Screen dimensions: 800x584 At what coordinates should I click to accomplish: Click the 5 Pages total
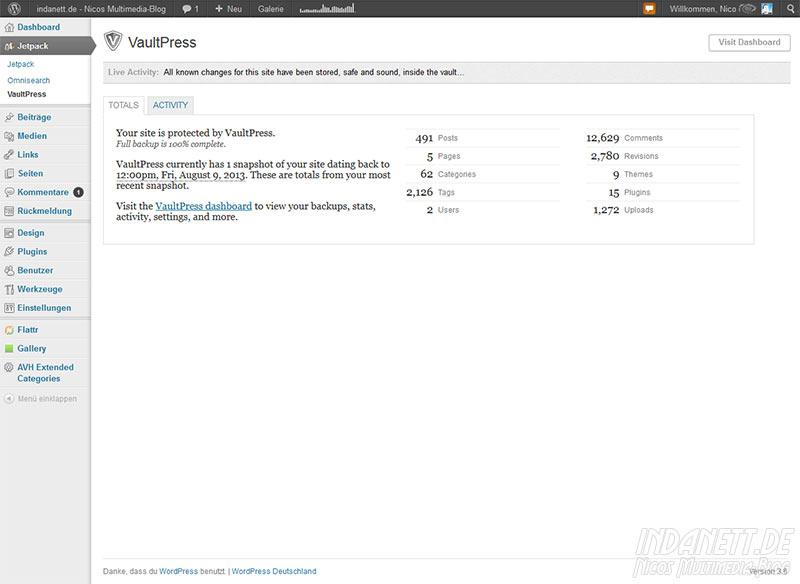point(443,156)
